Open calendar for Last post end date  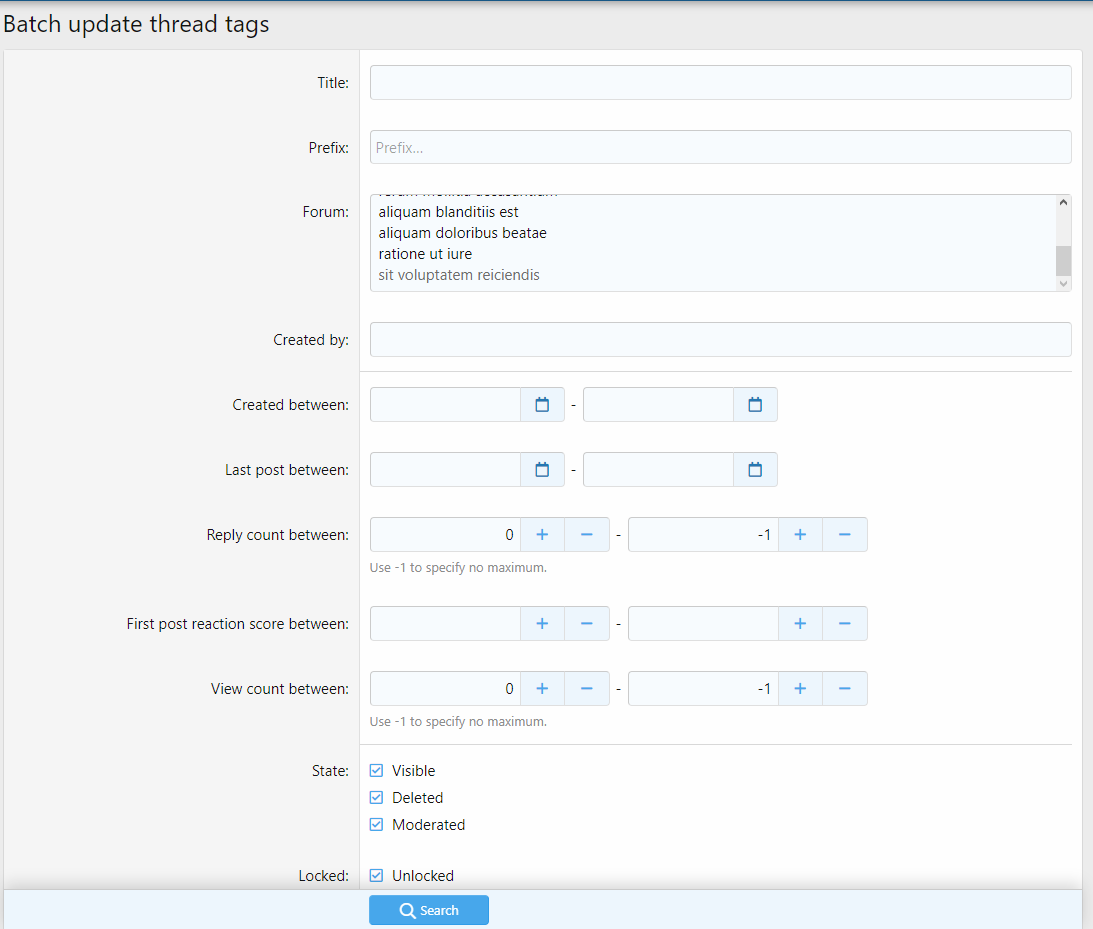(x=755, y=470)
